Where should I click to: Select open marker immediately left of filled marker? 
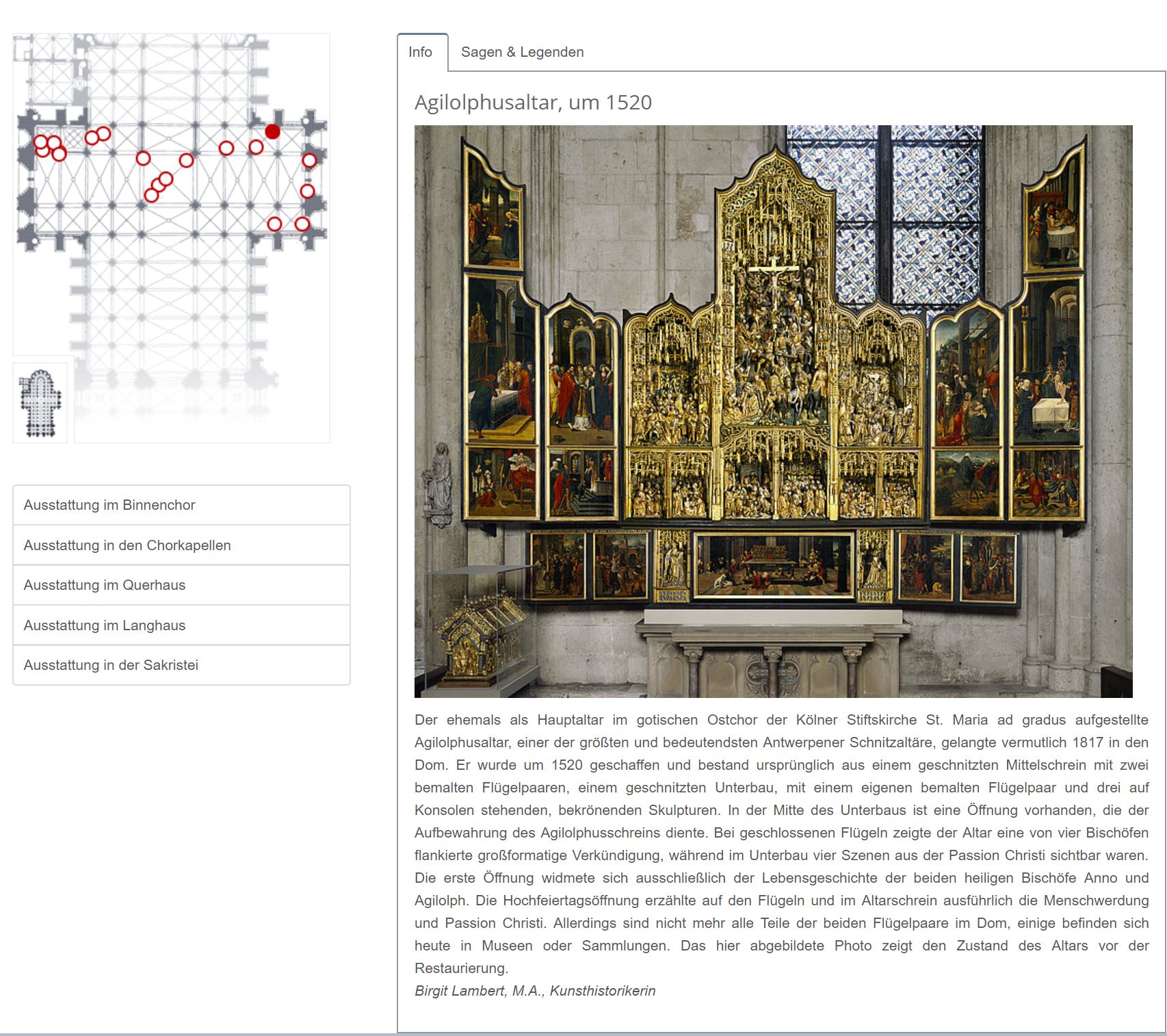(256, 147)
